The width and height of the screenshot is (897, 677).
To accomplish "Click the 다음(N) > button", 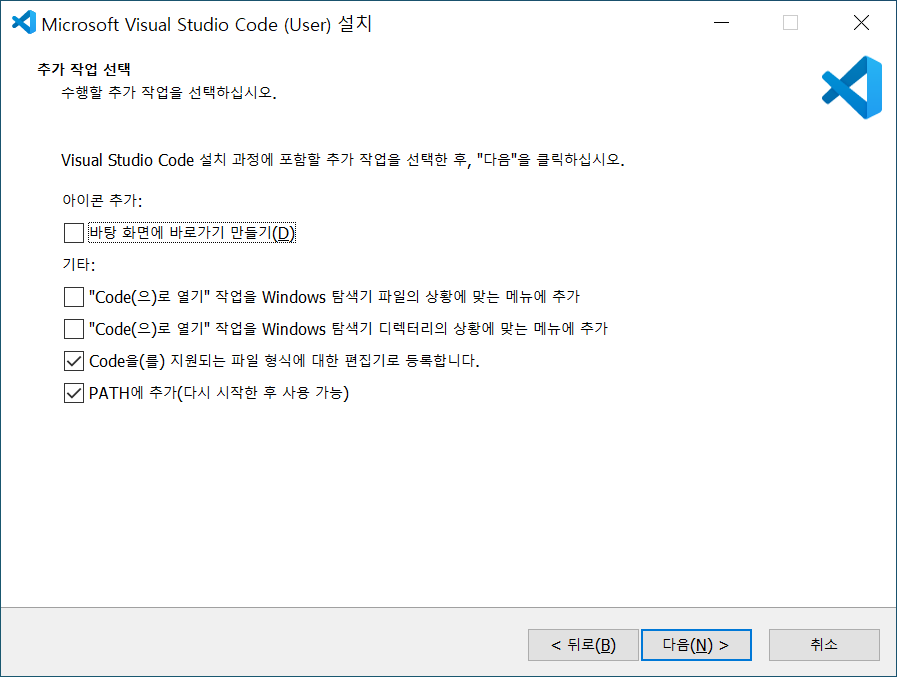I will (x=696, y=645).
